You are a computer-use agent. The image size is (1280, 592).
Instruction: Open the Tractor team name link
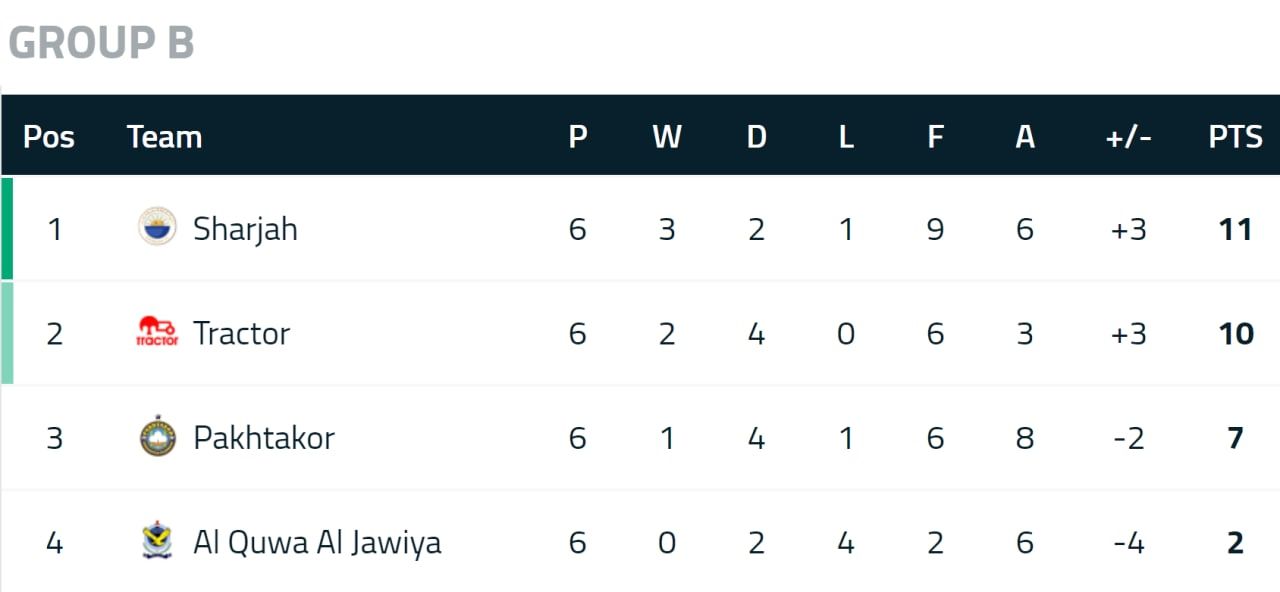coord(241,333)
